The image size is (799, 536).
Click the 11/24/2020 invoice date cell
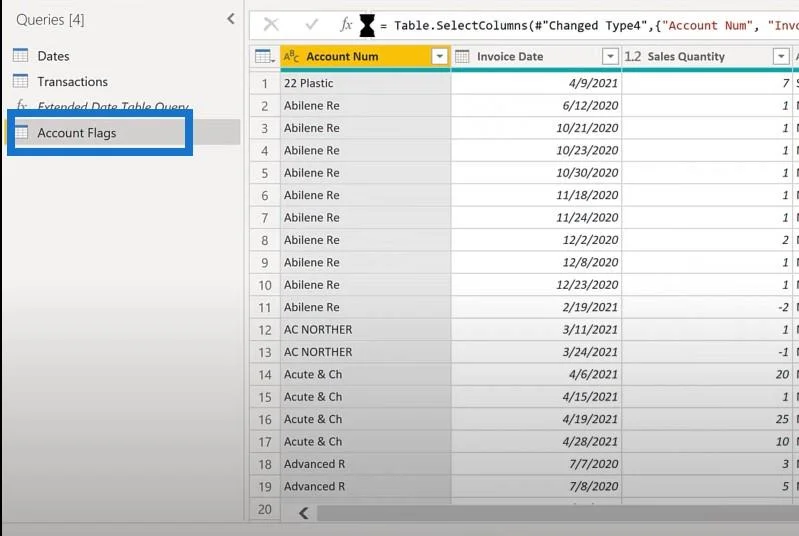click(536, 218)
